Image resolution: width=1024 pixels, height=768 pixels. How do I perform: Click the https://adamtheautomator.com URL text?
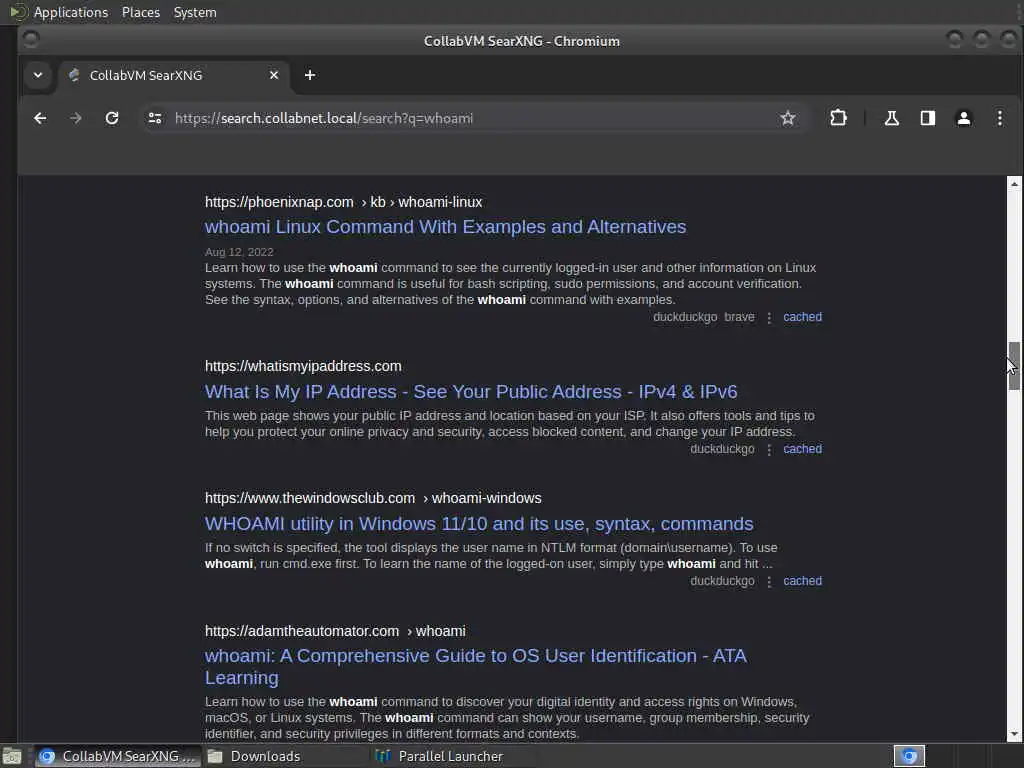tap(302, 632)
